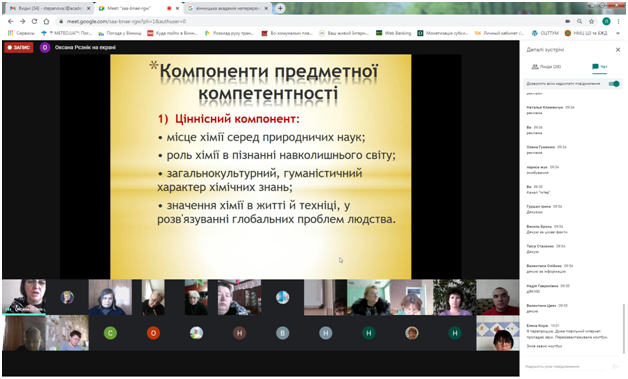Screen dimensions: 628x379
Task: Toggle allowing everyone to send messages
Action: (x=614, y=84)
